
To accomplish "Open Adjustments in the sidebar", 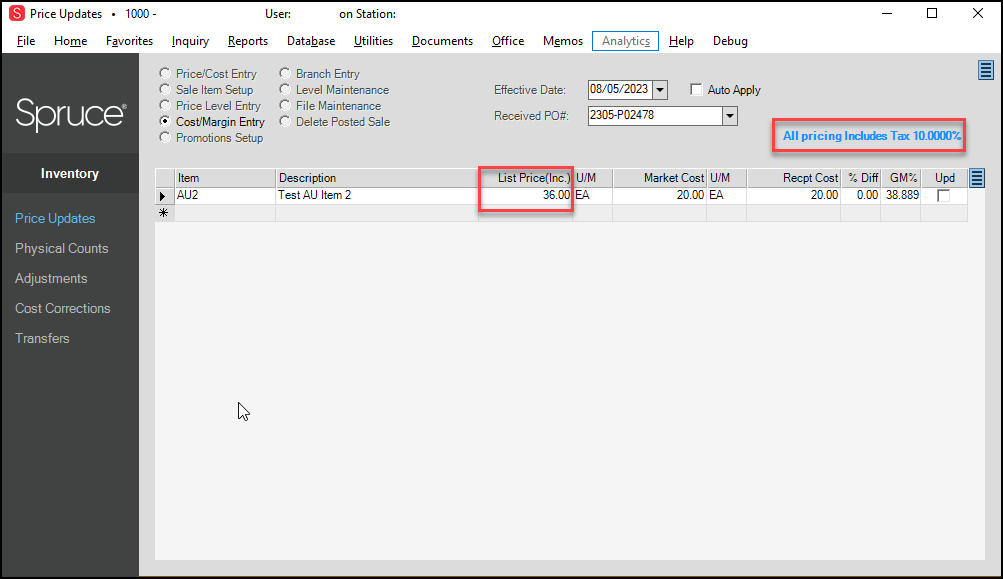I will [x=51, y=279].
